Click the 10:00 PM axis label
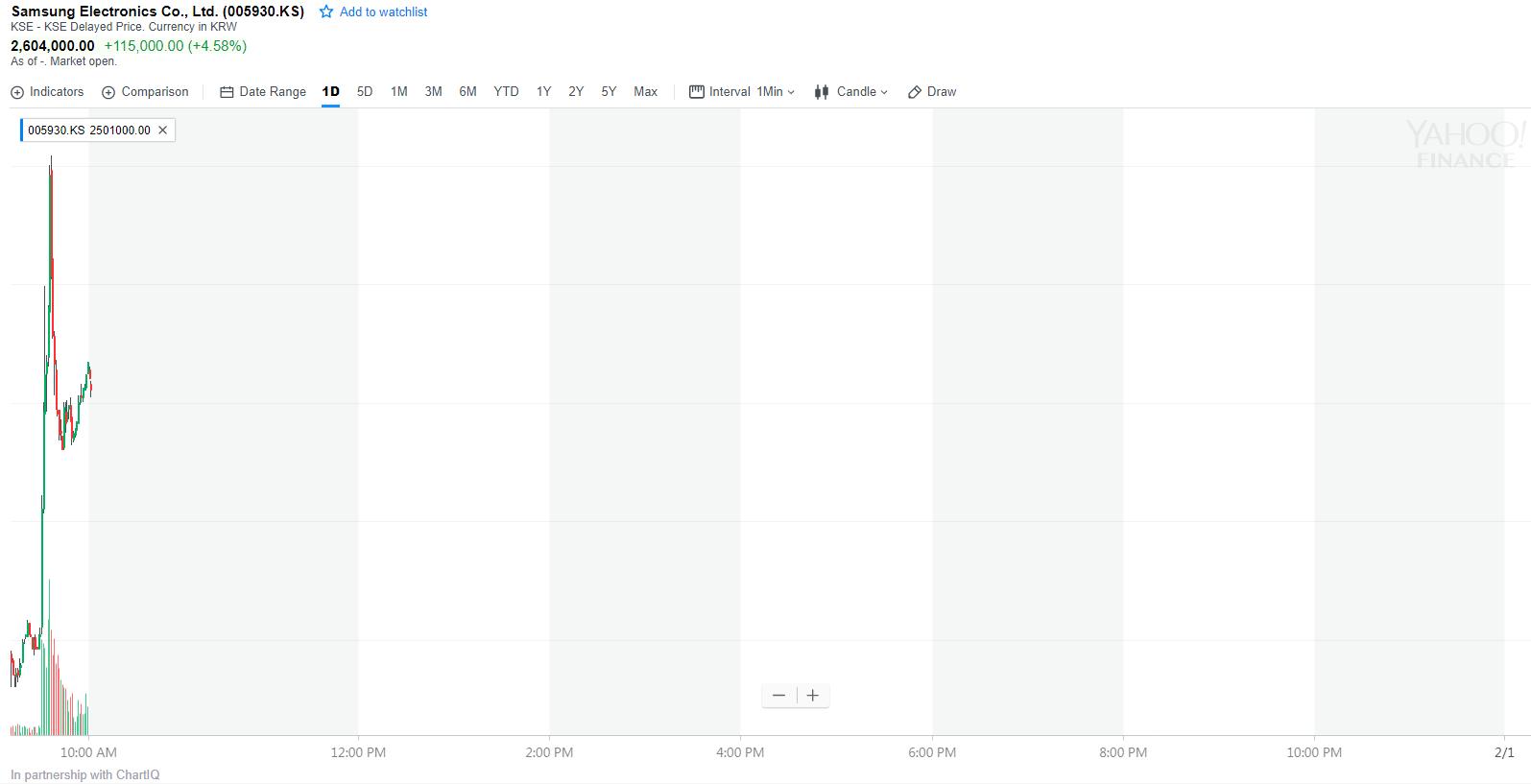The height and width of the screenshot is (784, 1531). pyautogui.click(x=1314, y=752)
